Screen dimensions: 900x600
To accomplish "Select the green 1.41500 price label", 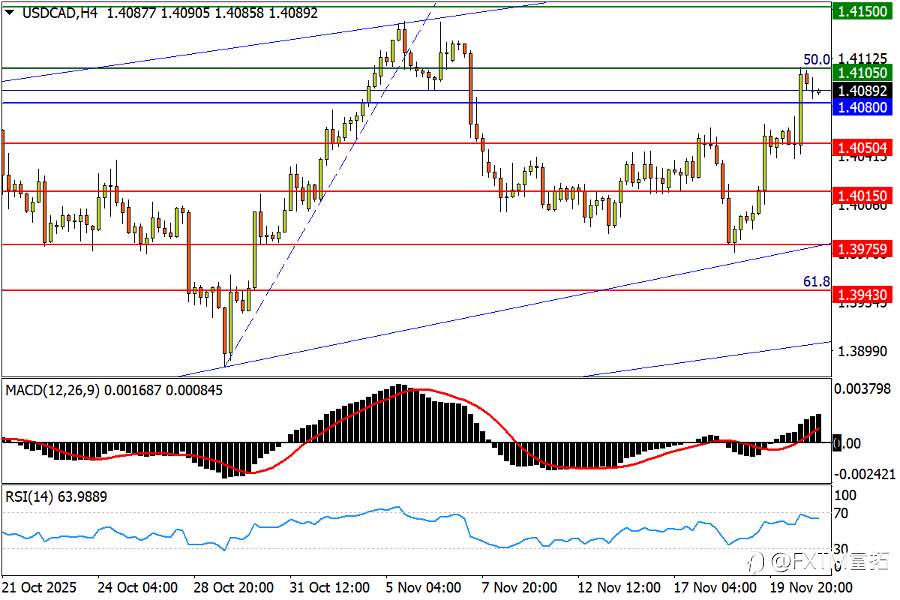I will [862, 11].
